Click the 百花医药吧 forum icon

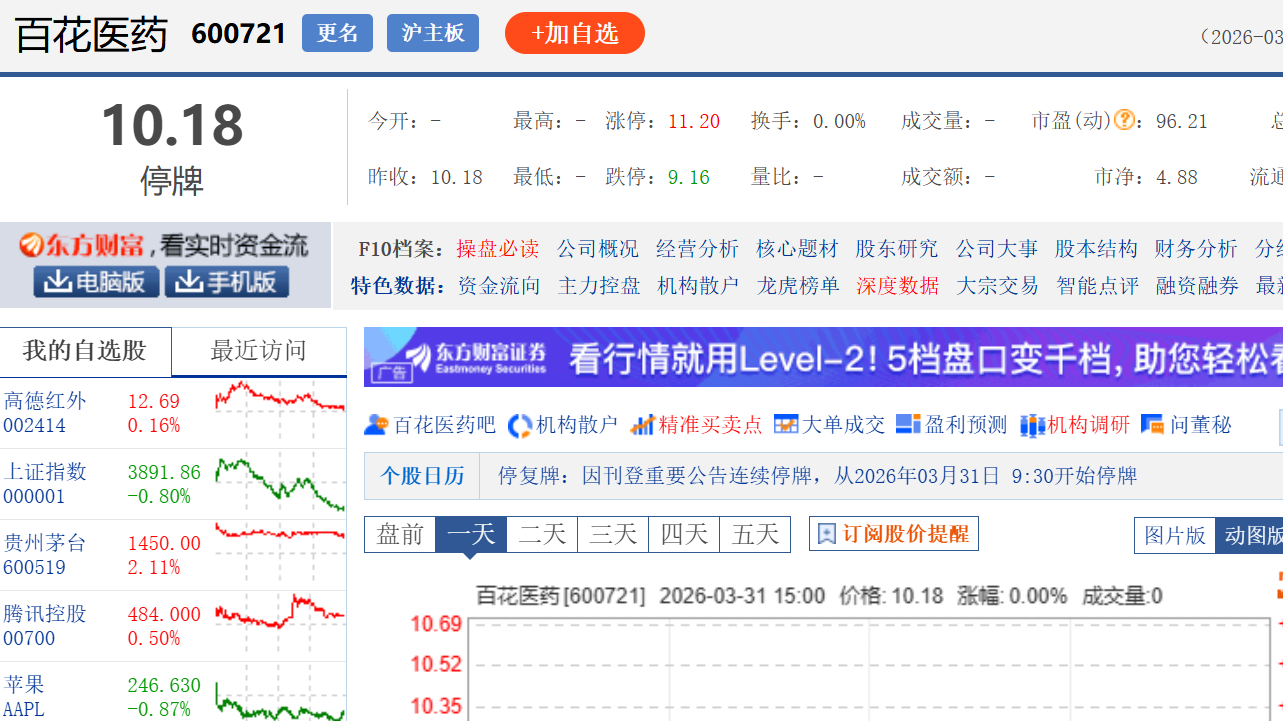point(376,425)
